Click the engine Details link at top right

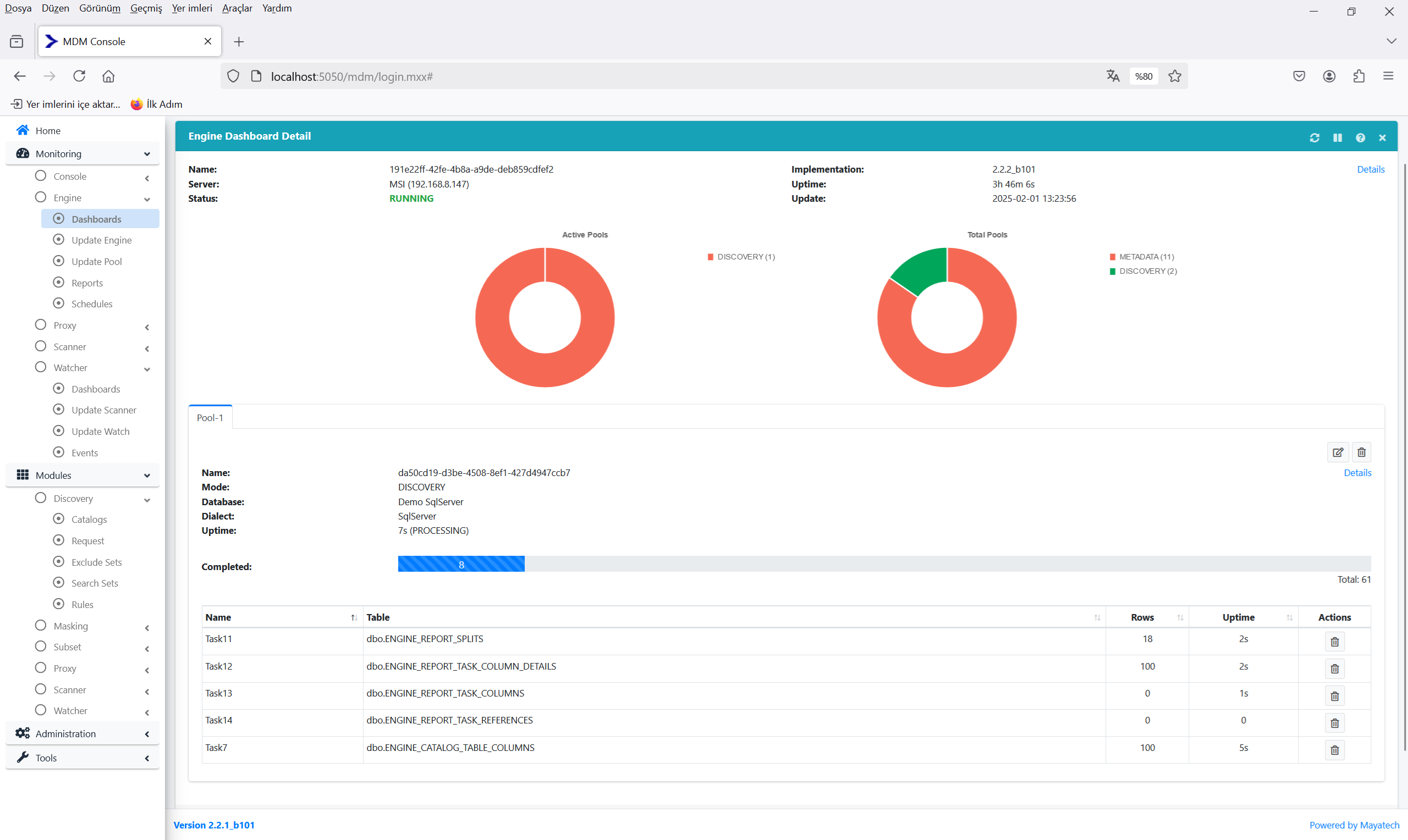coord(1370,169)
